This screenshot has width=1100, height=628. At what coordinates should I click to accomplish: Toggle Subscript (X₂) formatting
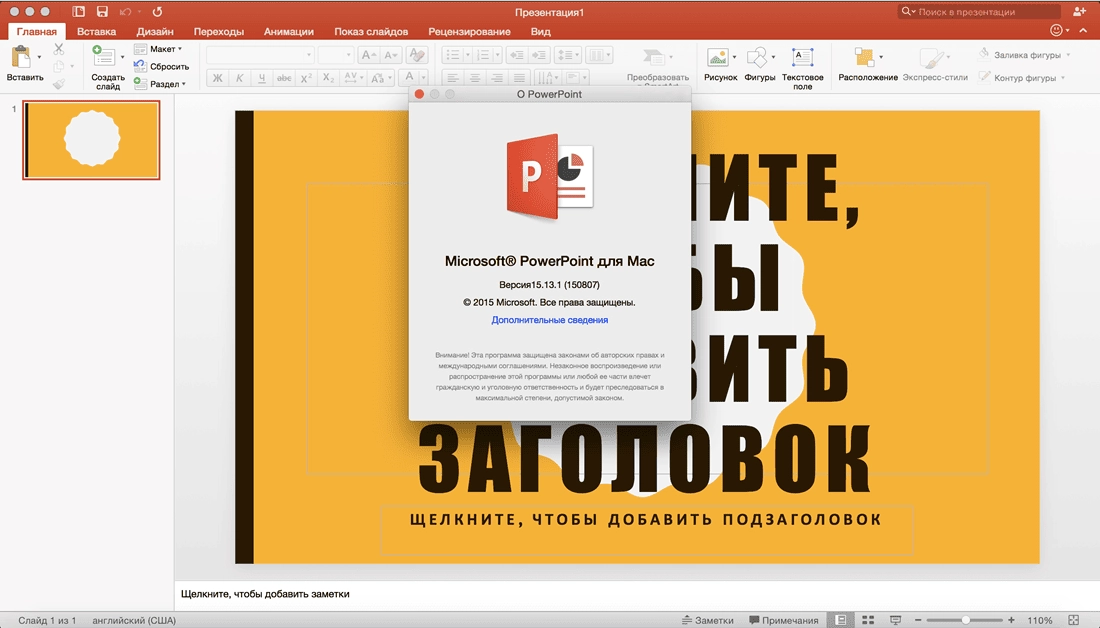pos(328,78)
